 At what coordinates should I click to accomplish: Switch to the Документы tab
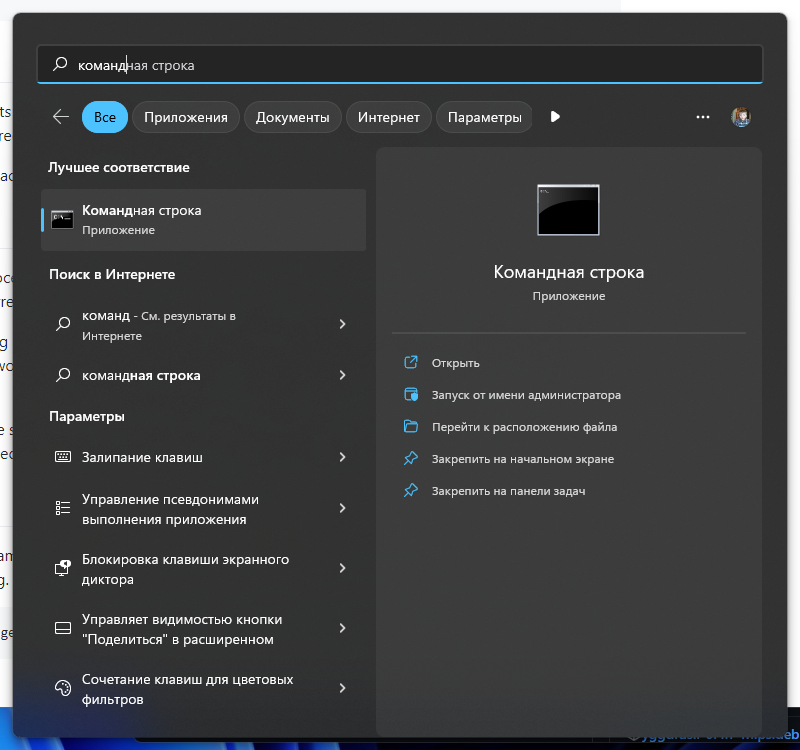[293, 116]
